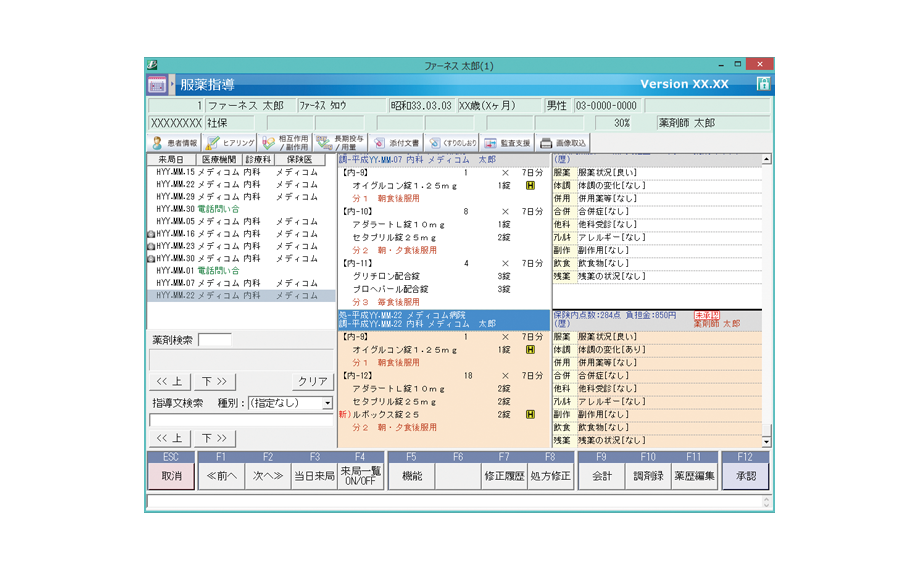The width and height of the screenshot is (920, 570).
Task: Open 添付文書 package insert viewer
Action: 397,143
